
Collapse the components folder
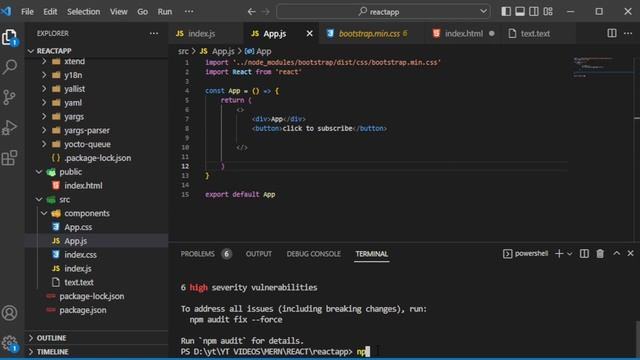click(96, 213)
